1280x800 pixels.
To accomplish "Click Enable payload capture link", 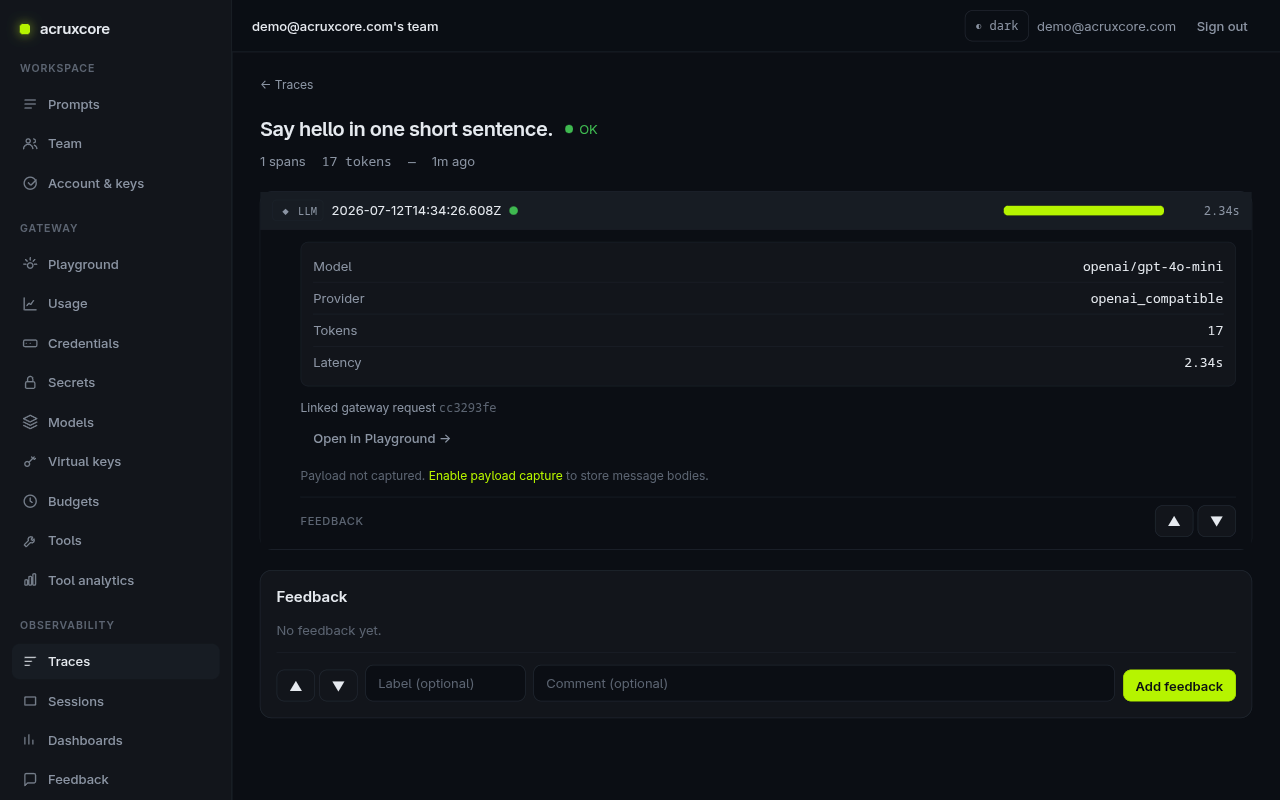I will (495, 476).
